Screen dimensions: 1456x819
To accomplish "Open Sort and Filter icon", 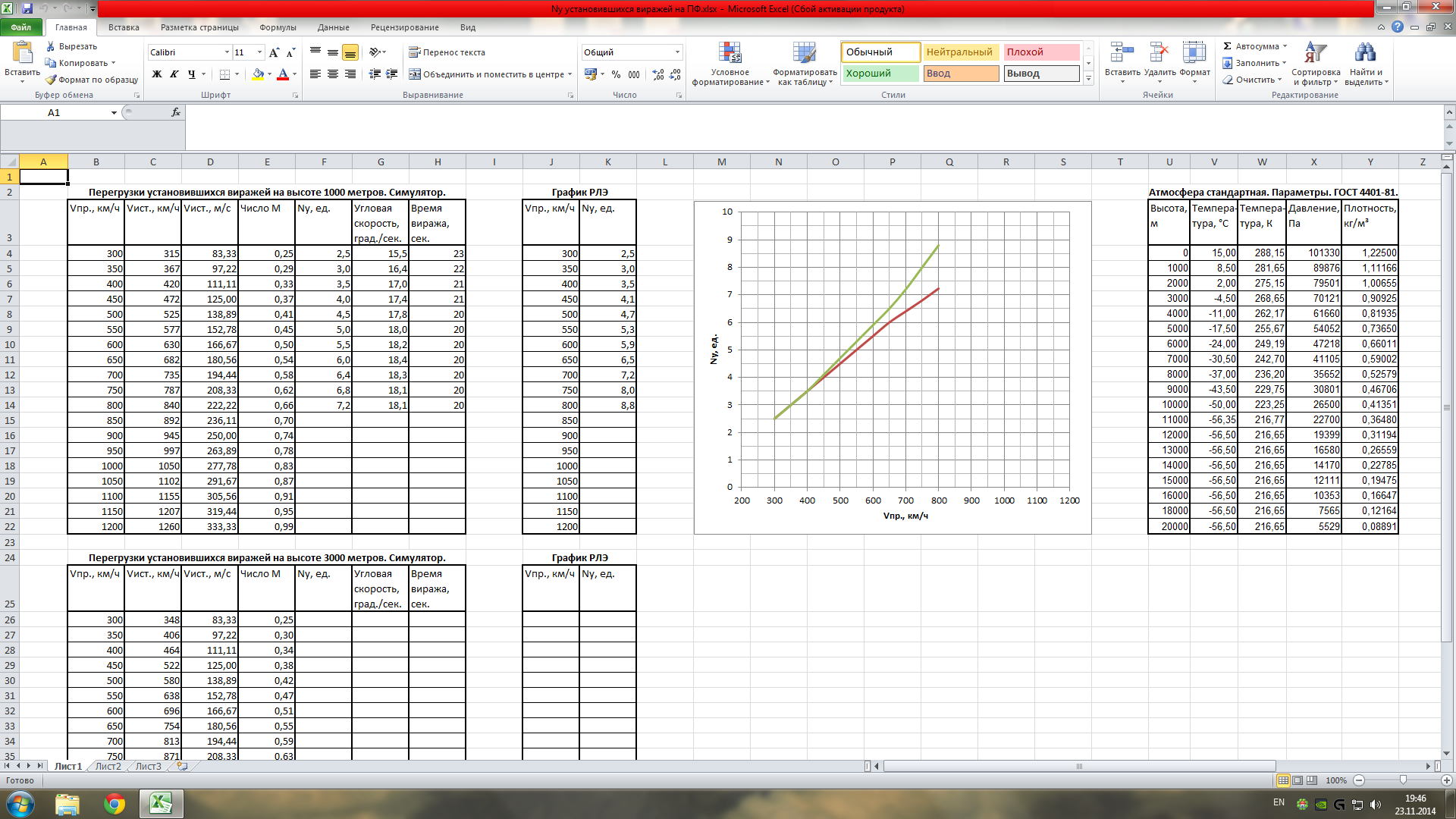I will (1316, 52).
